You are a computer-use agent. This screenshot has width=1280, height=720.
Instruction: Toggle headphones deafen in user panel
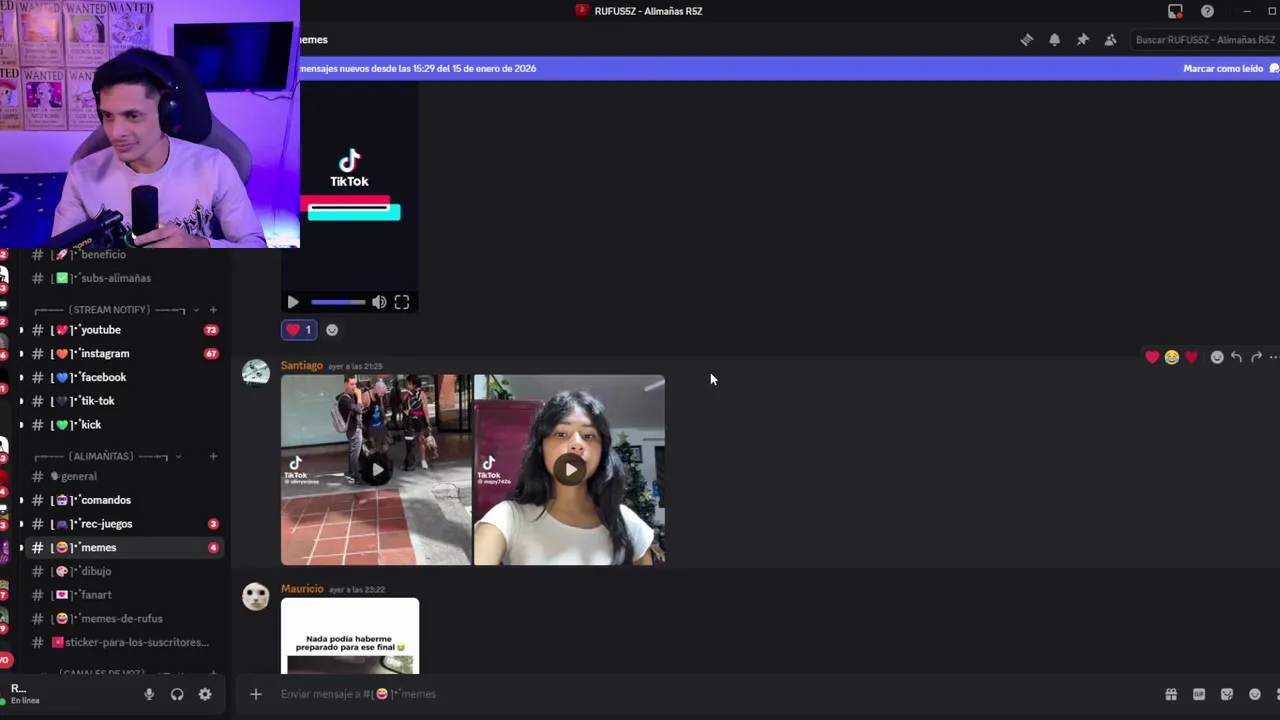[x=177, y=694]
